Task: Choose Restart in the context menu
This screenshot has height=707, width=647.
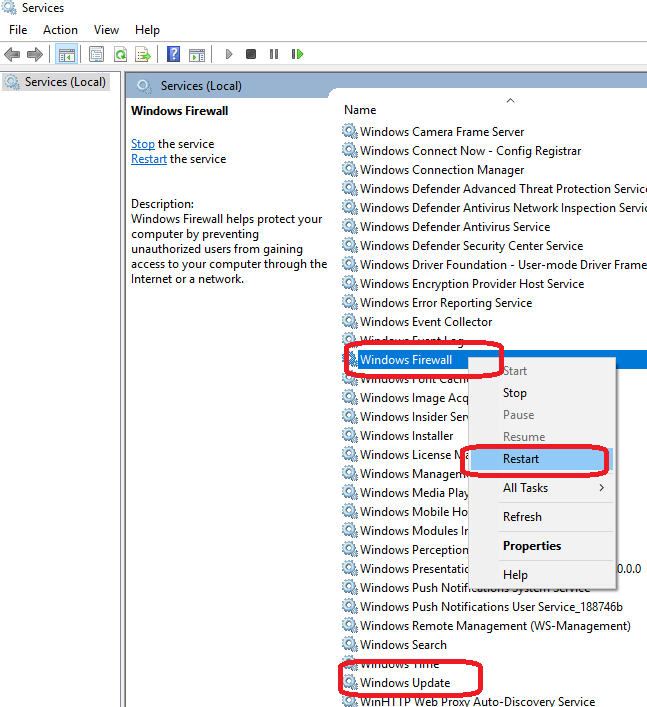Action: (x=542, y=459)
